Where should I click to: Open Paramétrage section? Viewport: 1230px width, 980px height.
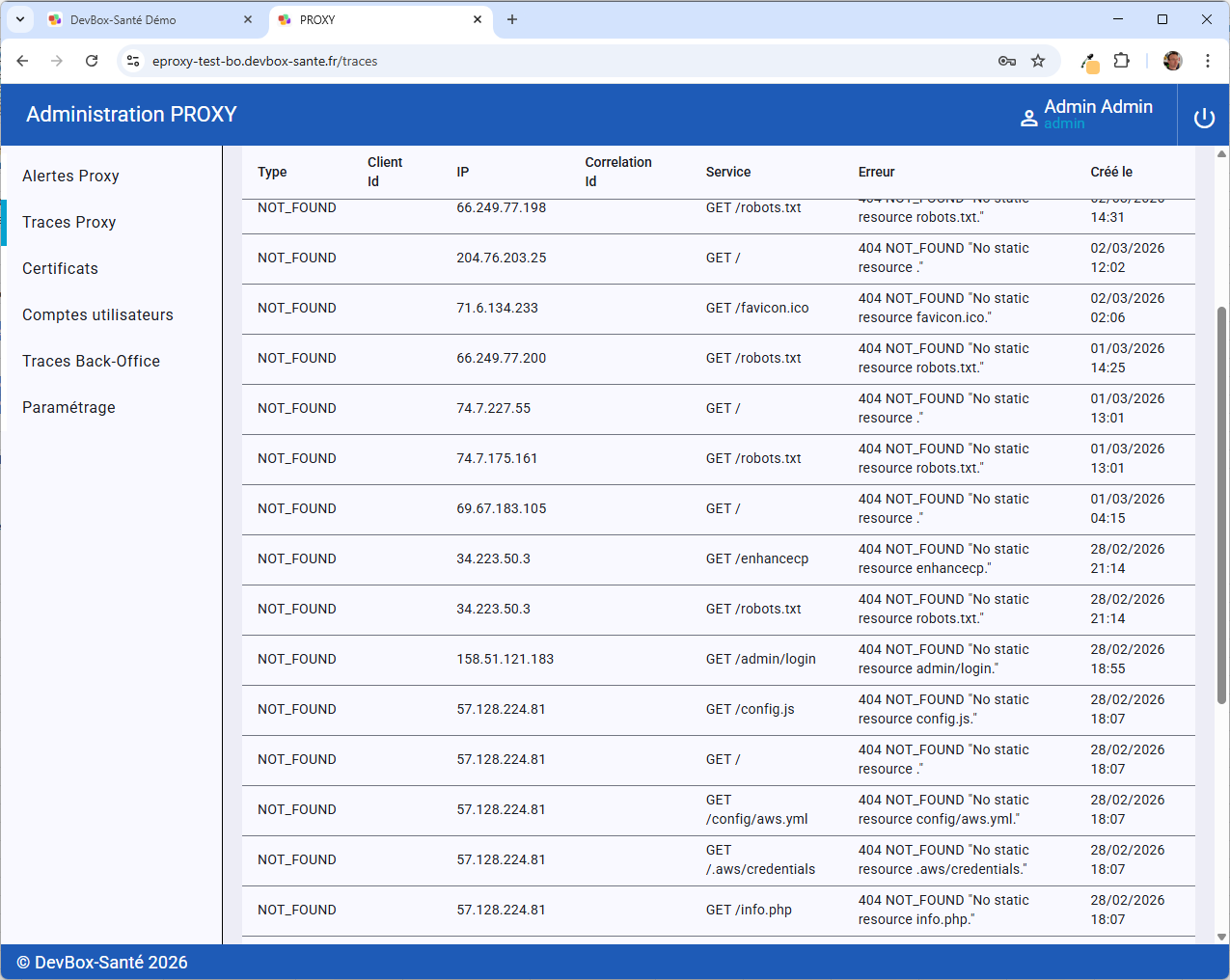coord(68,407)
